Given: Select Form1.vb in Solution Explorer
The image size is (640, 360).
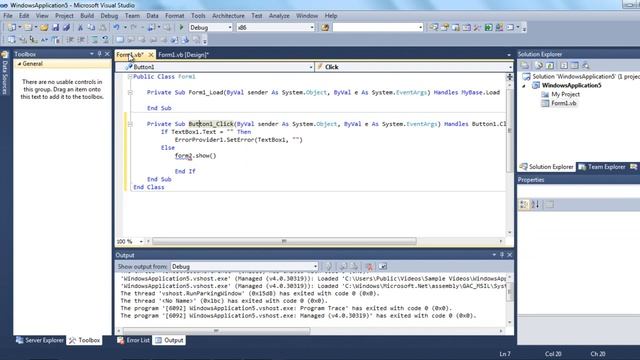Looking at the screenshot, I should click(563, 103).
